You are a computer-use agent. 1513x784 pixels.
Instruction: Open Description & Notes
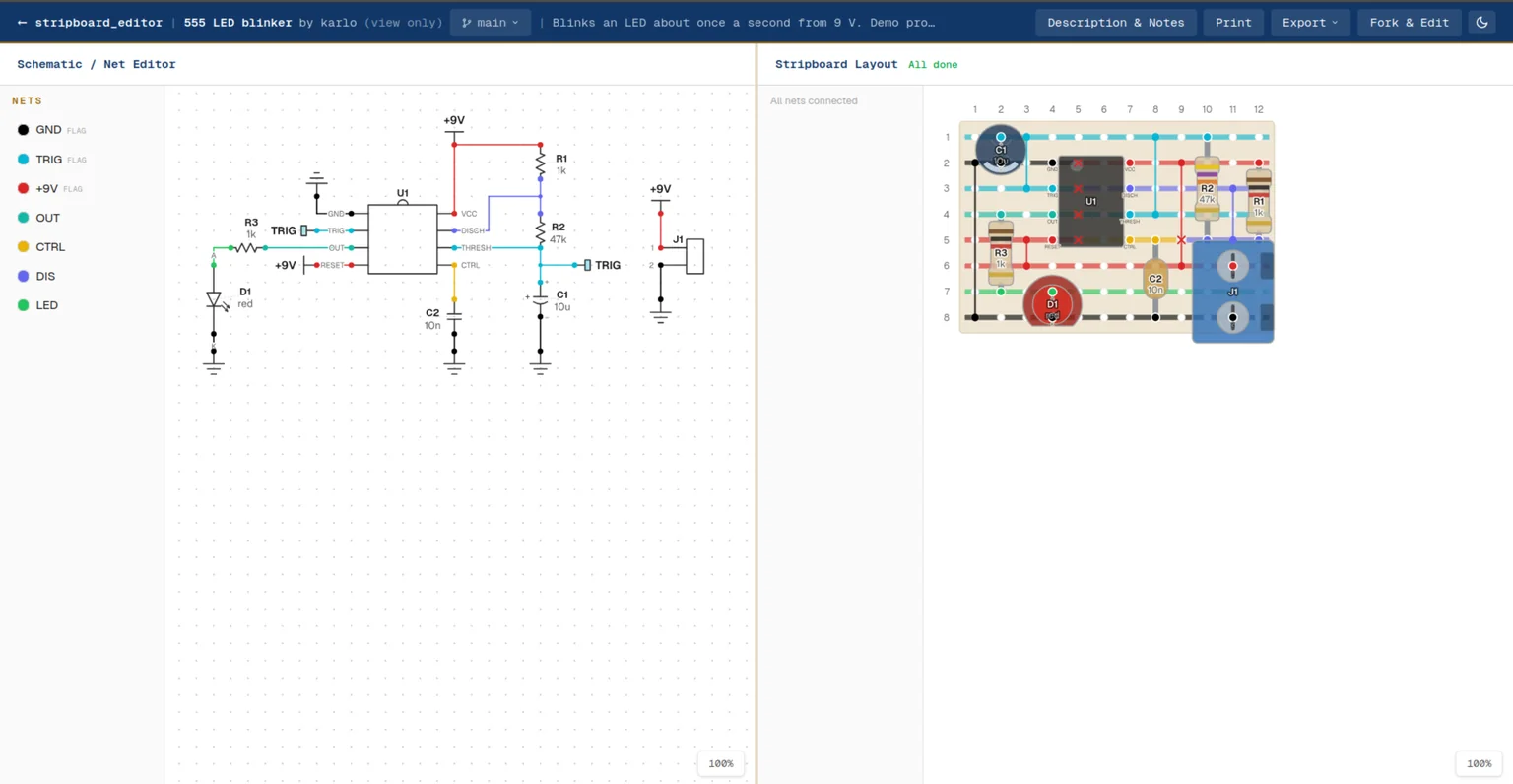(x=1116, y=22)
